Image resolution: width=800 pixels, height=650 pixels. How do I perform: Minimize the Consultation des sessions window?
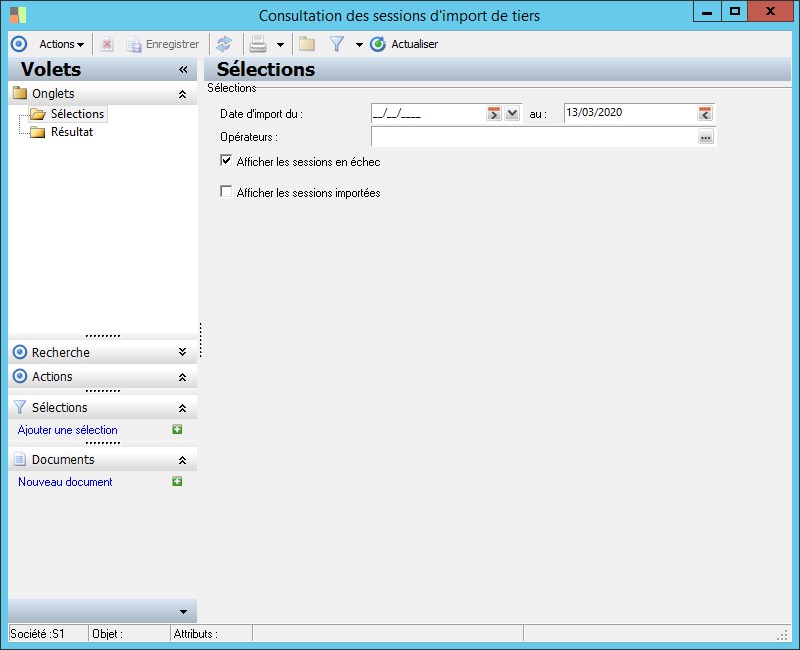click(x=707, y=12)
